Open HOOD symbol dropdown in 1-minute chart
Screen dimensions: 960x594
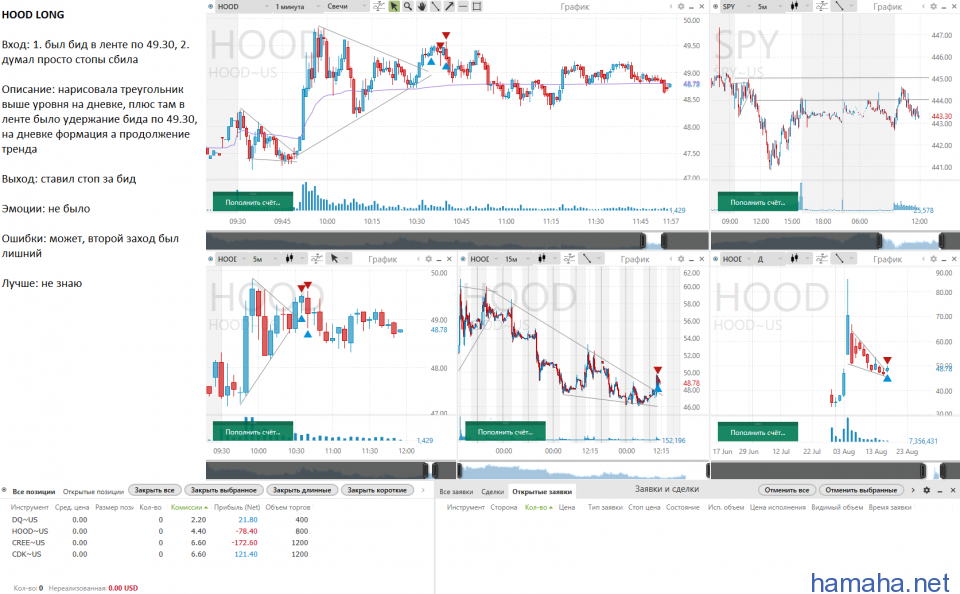242,6
